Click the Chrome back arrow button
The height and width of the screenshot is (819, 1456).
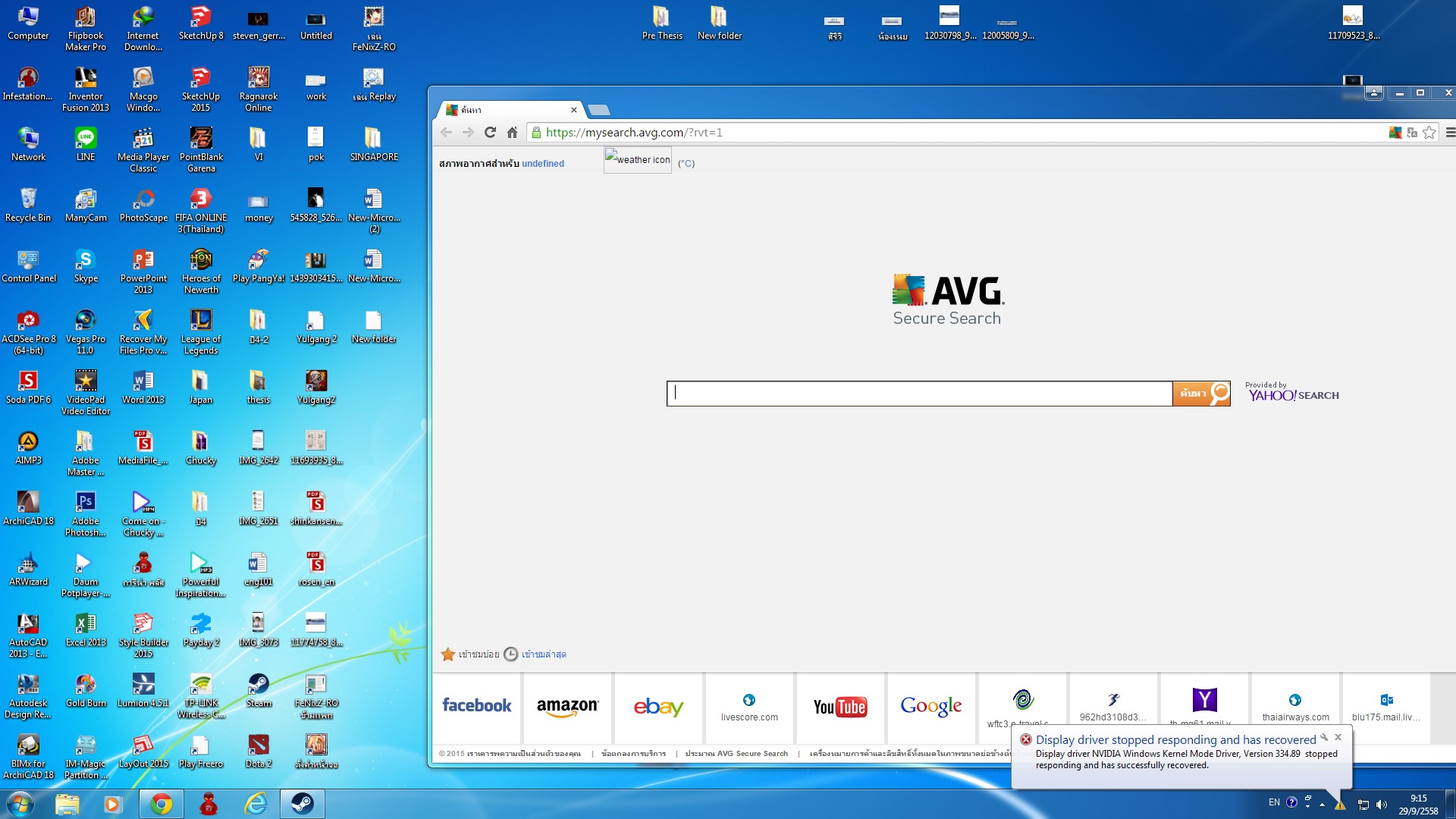point(446,133)
